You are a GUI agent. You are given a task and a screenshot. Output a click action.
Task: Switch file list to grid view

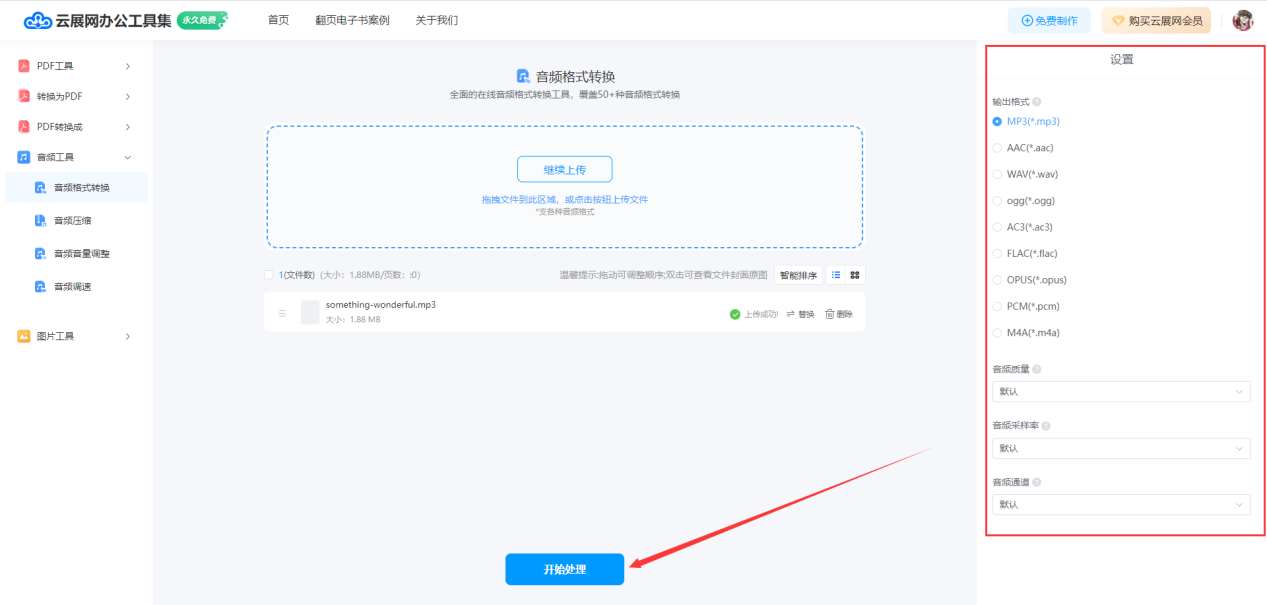click(x=855, y=275)
